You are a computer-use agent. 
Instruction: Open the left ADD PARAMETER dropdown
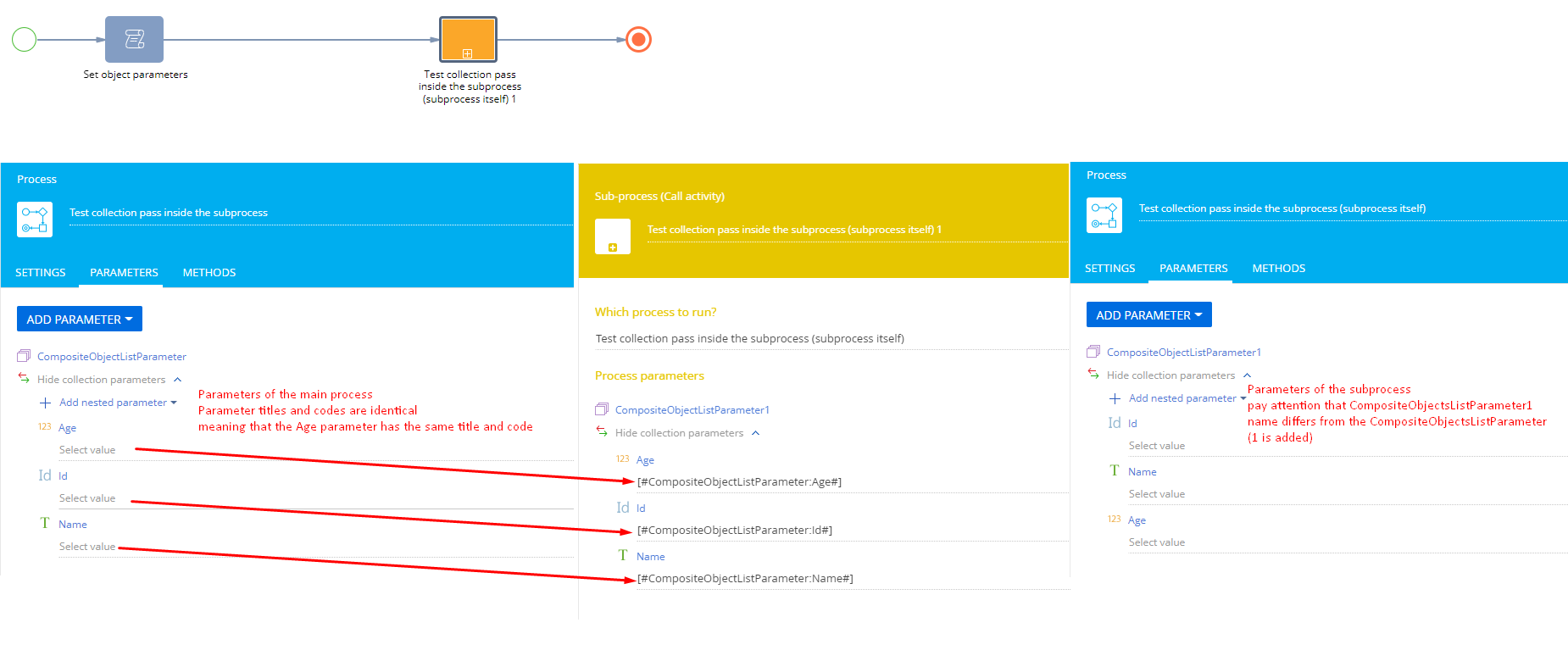[80, 320]
